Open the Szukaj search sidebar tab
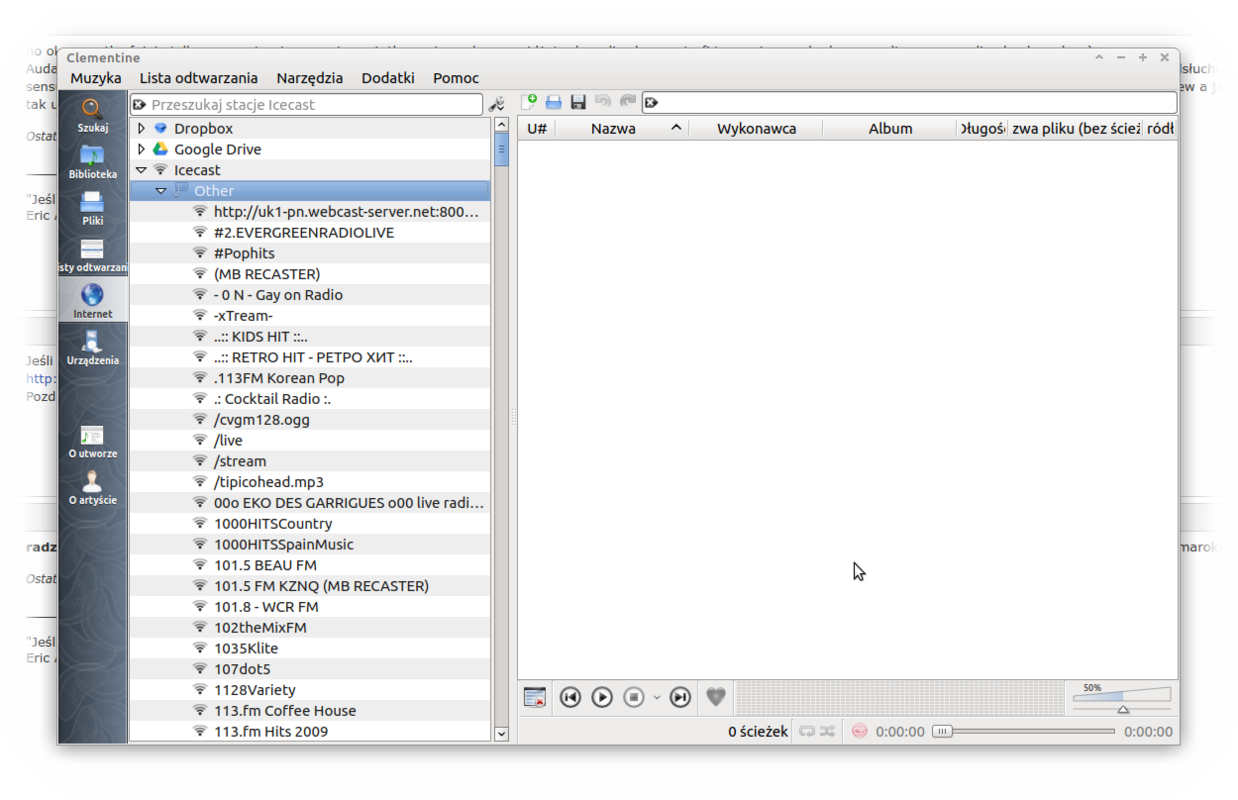This screenshot has height=800, width=1238. (x=92, y=115)
